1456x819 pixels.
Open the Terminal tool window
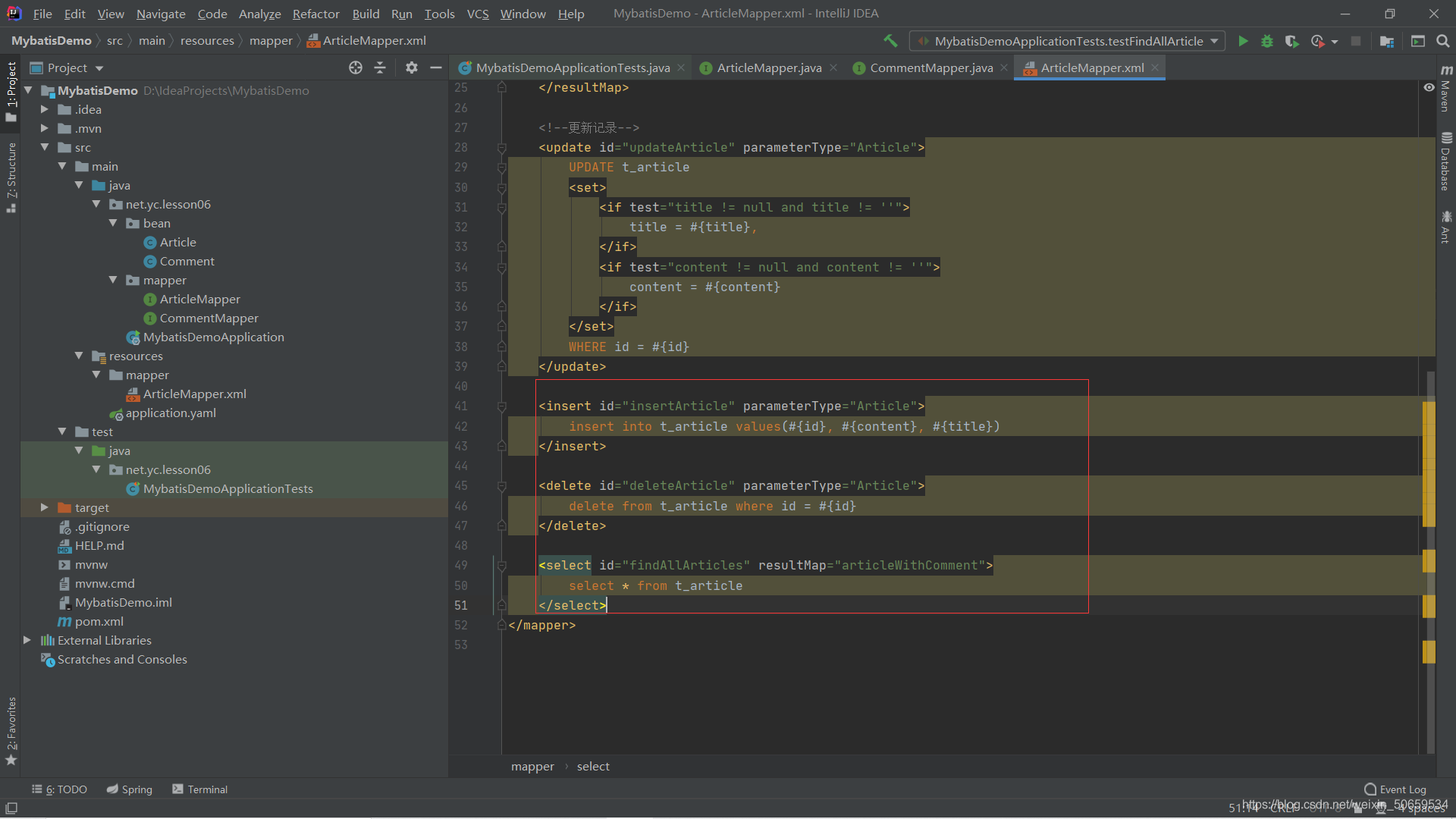pyautogui.click(x=200, y=789)
